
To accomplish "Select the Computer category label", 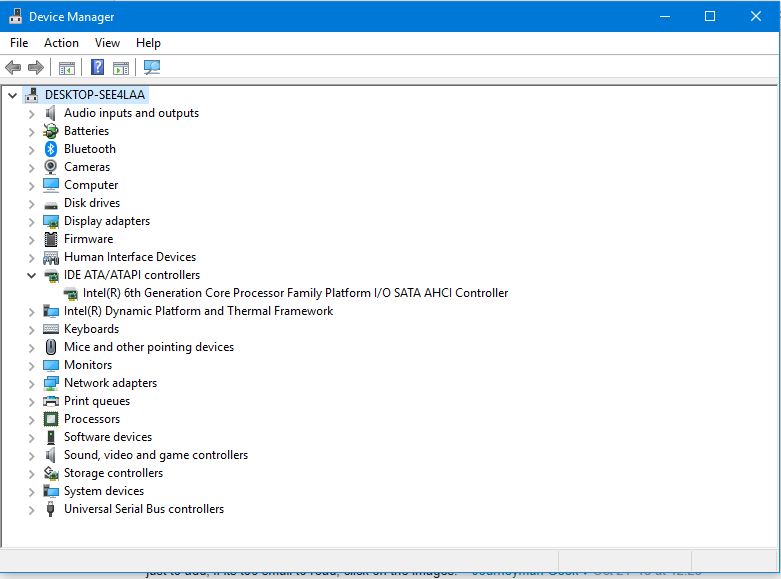I will (91, 185).
